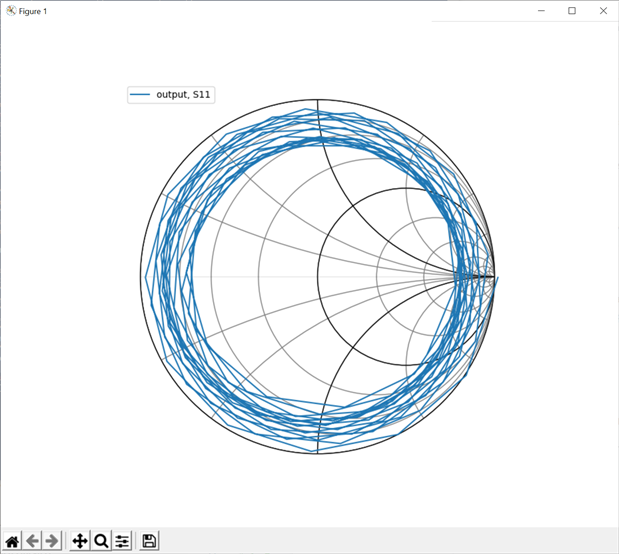Close the Figure 1 window
The width and height of the screenshot is (619, 554).
[x=602, y=11]
